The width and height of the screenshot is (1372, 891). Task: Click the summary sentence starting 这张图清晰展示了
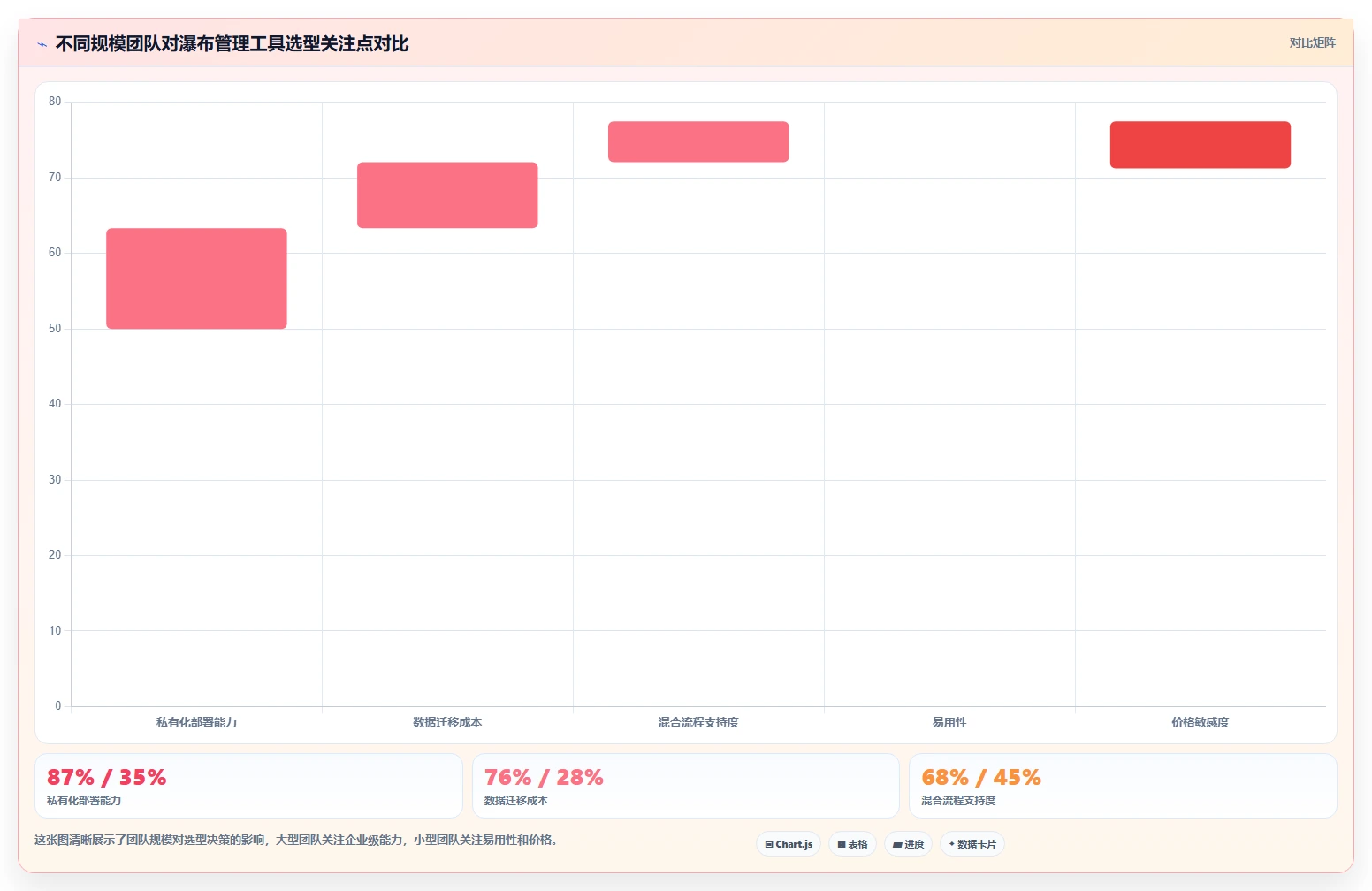point(297,840)
